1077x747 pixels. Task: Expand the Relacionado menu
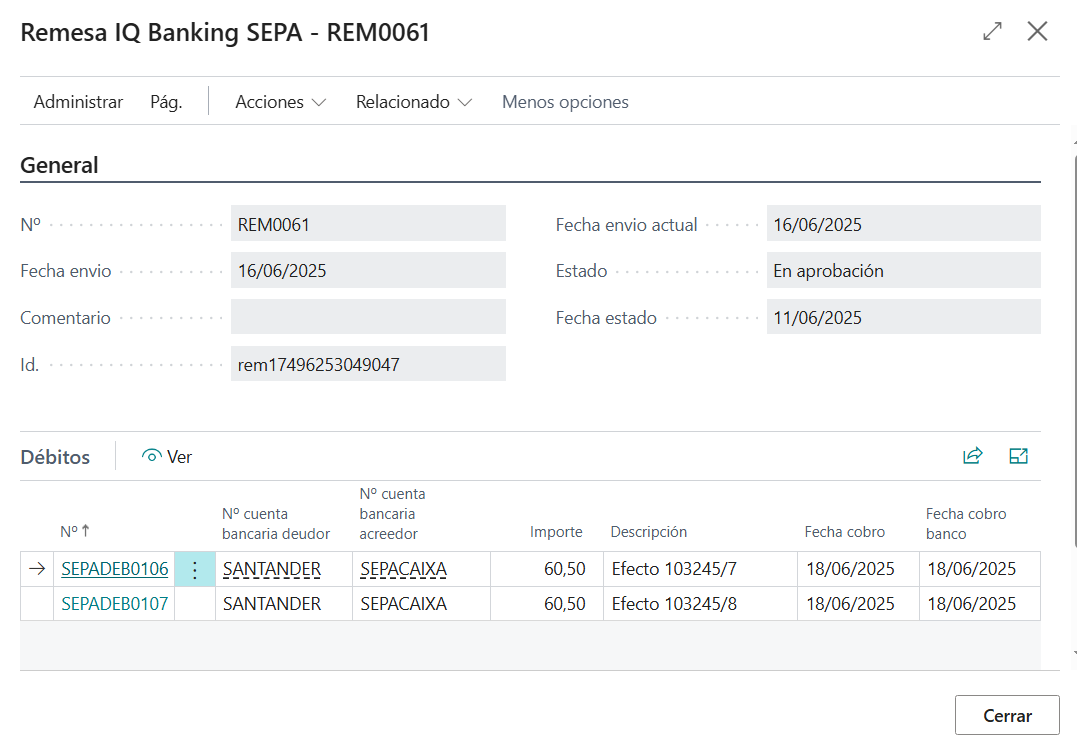[413, 102]
